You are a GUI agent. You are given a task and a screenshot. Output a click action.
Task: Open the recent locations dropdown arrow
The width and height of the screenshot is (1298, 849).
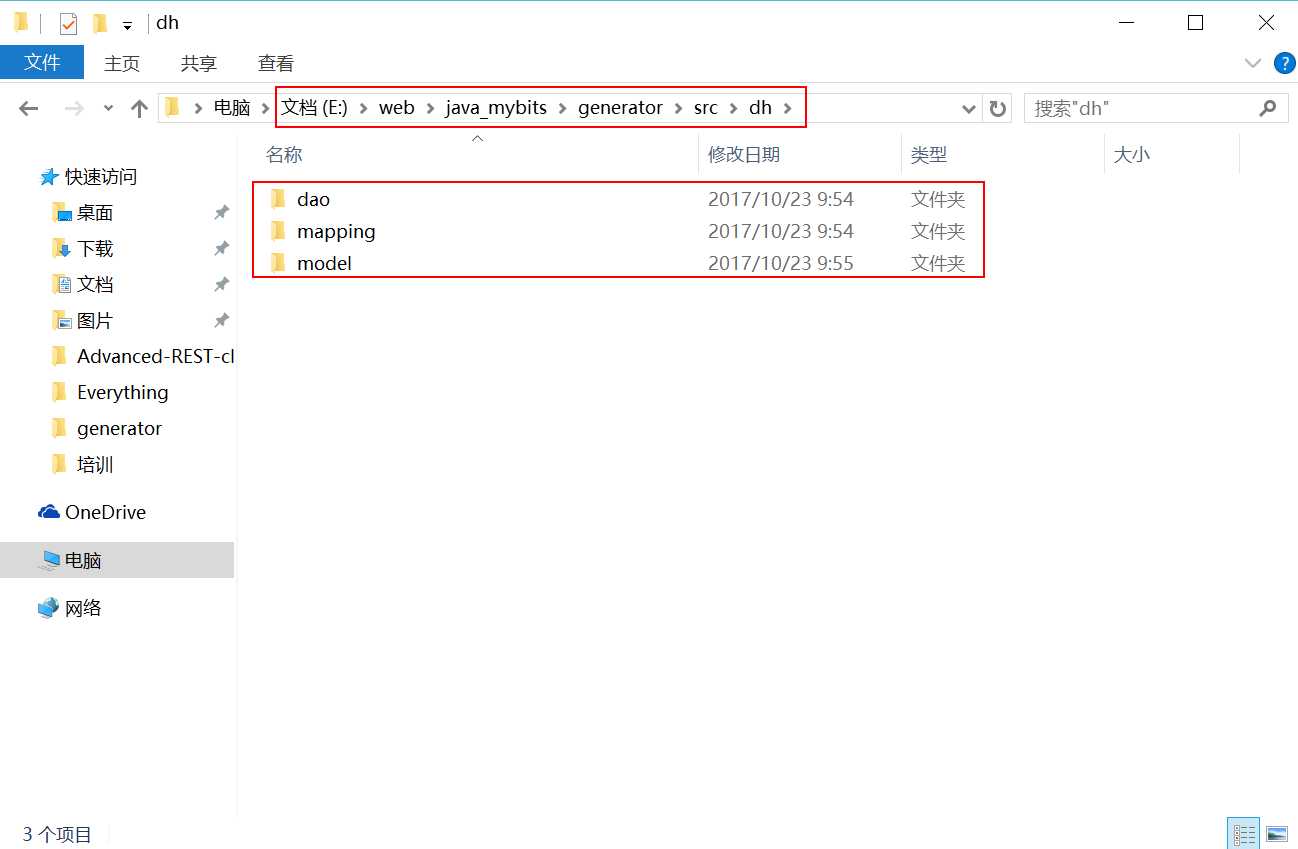[108, 109]
